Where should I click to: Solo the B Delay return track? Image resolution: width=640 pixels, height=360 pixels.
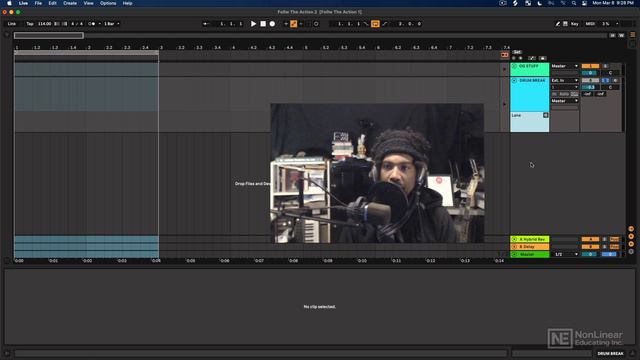(x=604, y=247)
